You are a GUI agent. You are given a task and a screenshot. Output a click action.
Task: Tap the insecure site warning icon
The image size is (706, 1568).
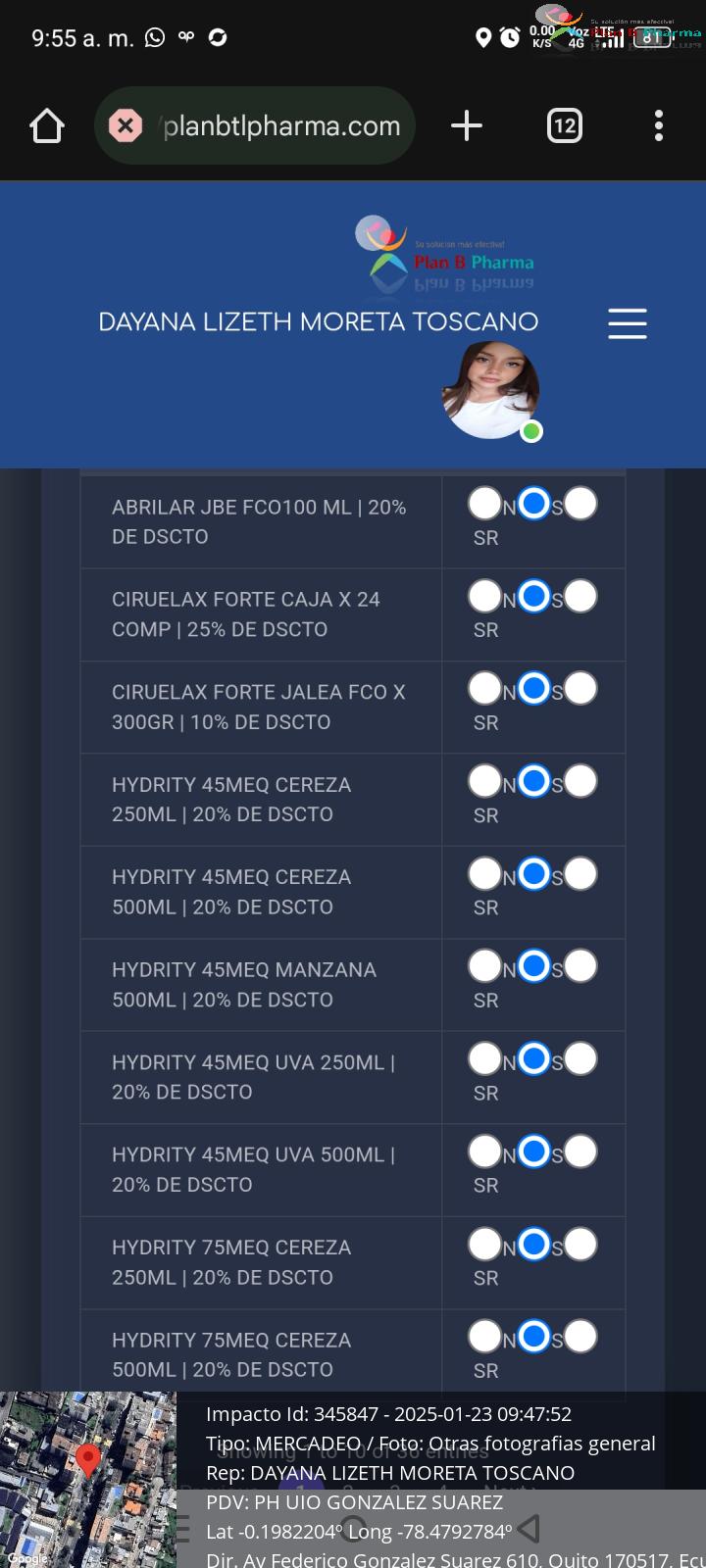click(x=126, y=125)
